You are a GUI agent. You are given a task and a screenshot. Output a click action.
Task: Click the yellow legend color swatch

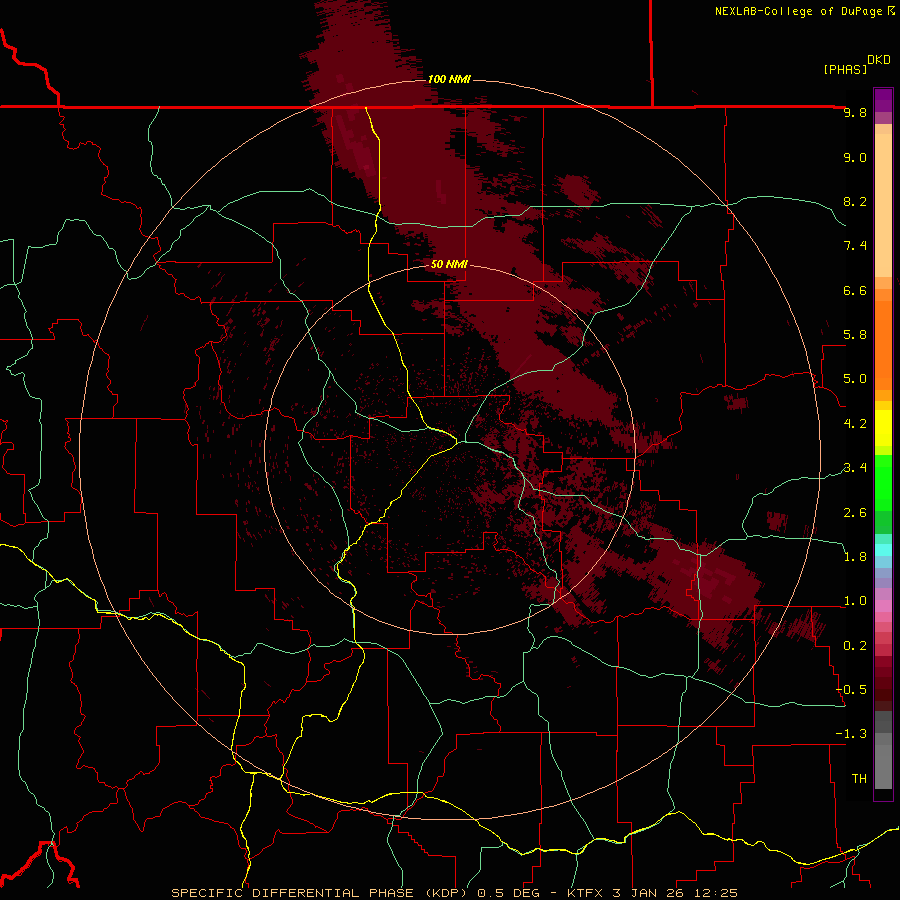pyautogui.click(x=883, y=428)
